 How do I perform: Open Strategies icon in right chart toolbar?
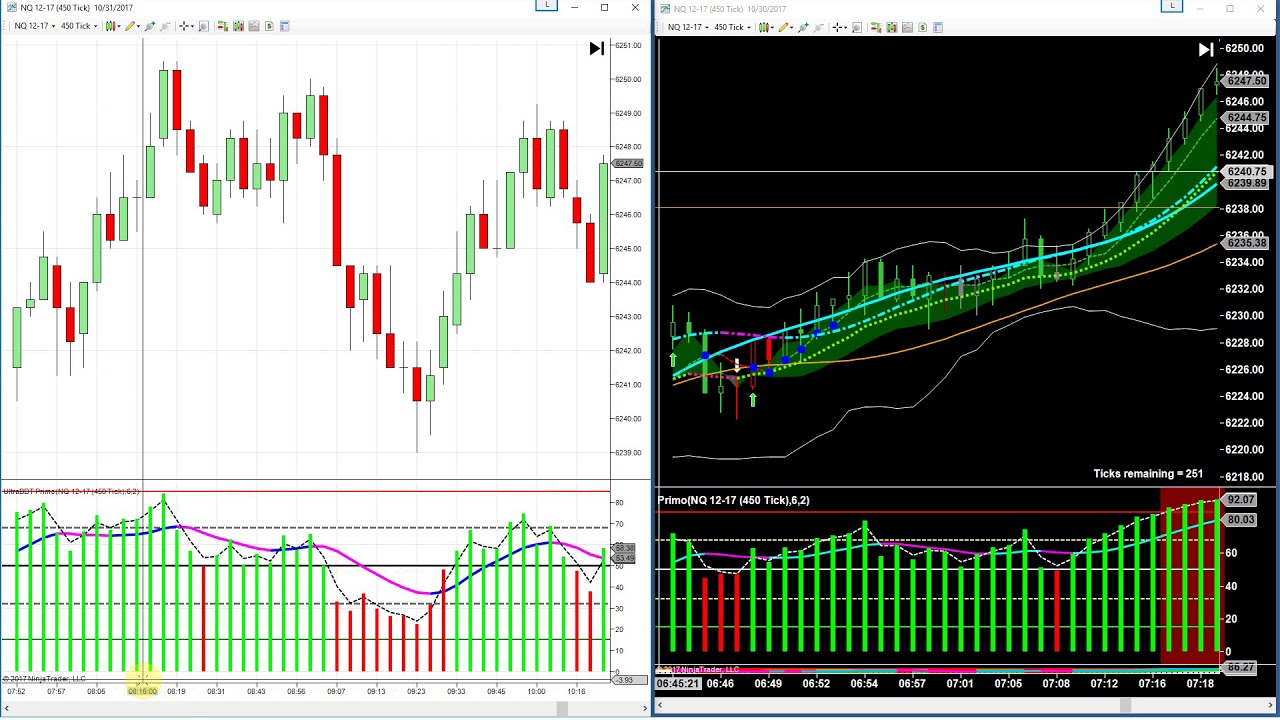[x=922, y=27]
